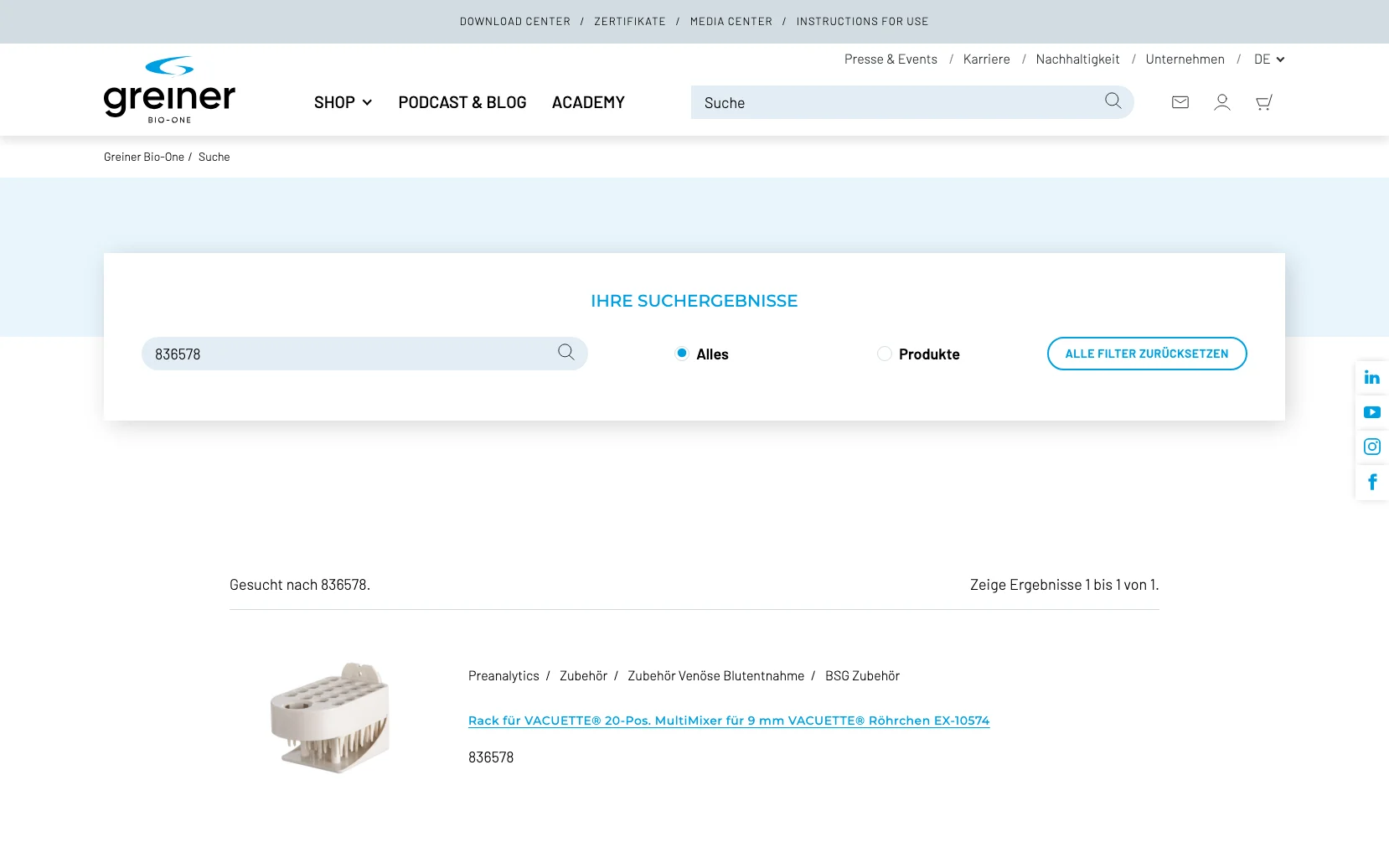The width and height of the screenshot is (1389, 868).
Task: Click Suche breadcrumb item
Action: pos(214,157)
